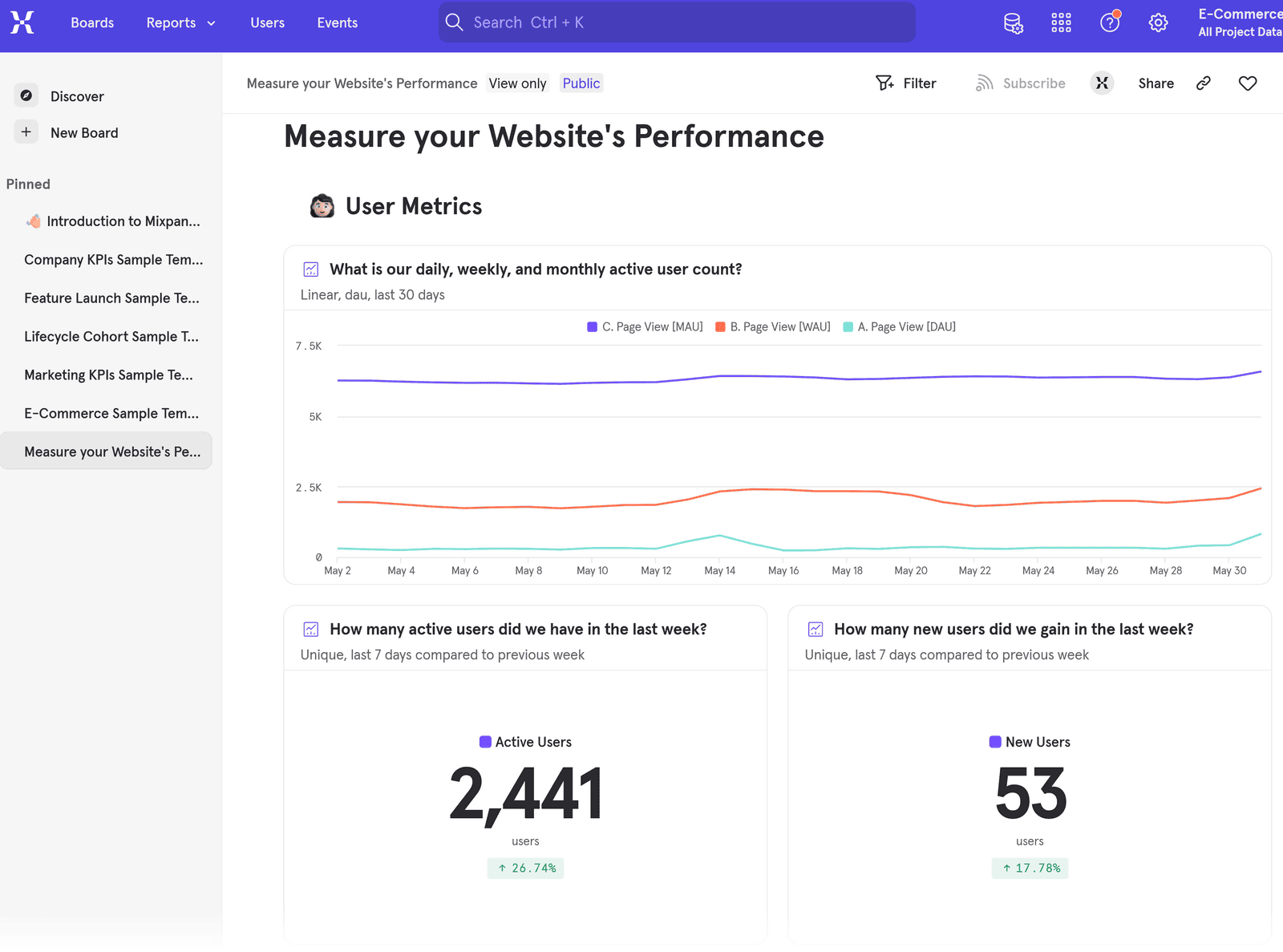Copy the board link icon

1203,83
